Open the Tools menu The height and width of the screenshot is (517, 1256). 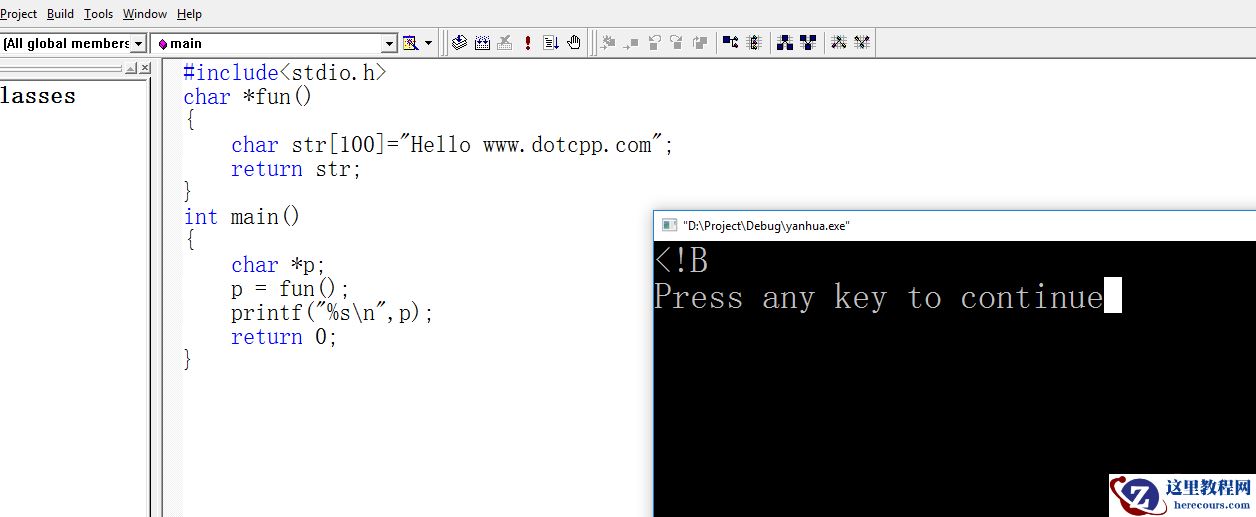click(x=98, y=14)
